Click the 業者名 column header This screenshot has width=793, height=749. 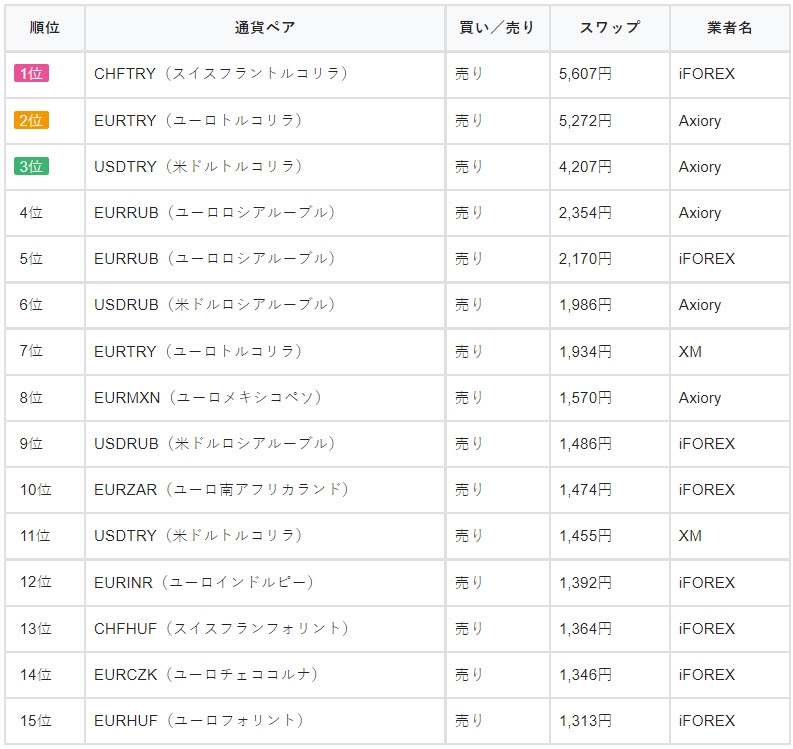(x=729, y=28)
